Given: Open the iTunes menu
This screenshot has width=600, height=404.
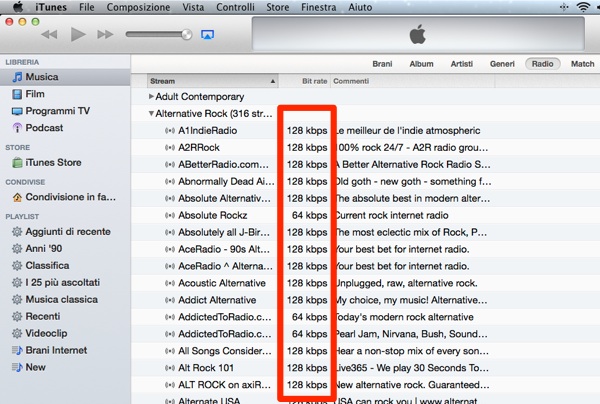Looking at the screenshot, I should [x=51, y=7].
